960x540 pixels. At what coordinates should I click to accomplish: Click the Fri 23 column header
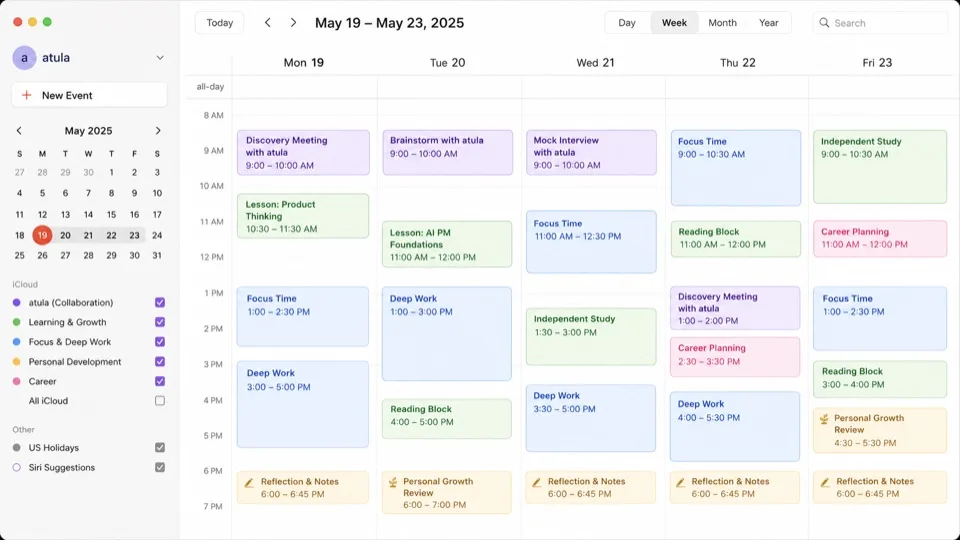click(877, 62)
